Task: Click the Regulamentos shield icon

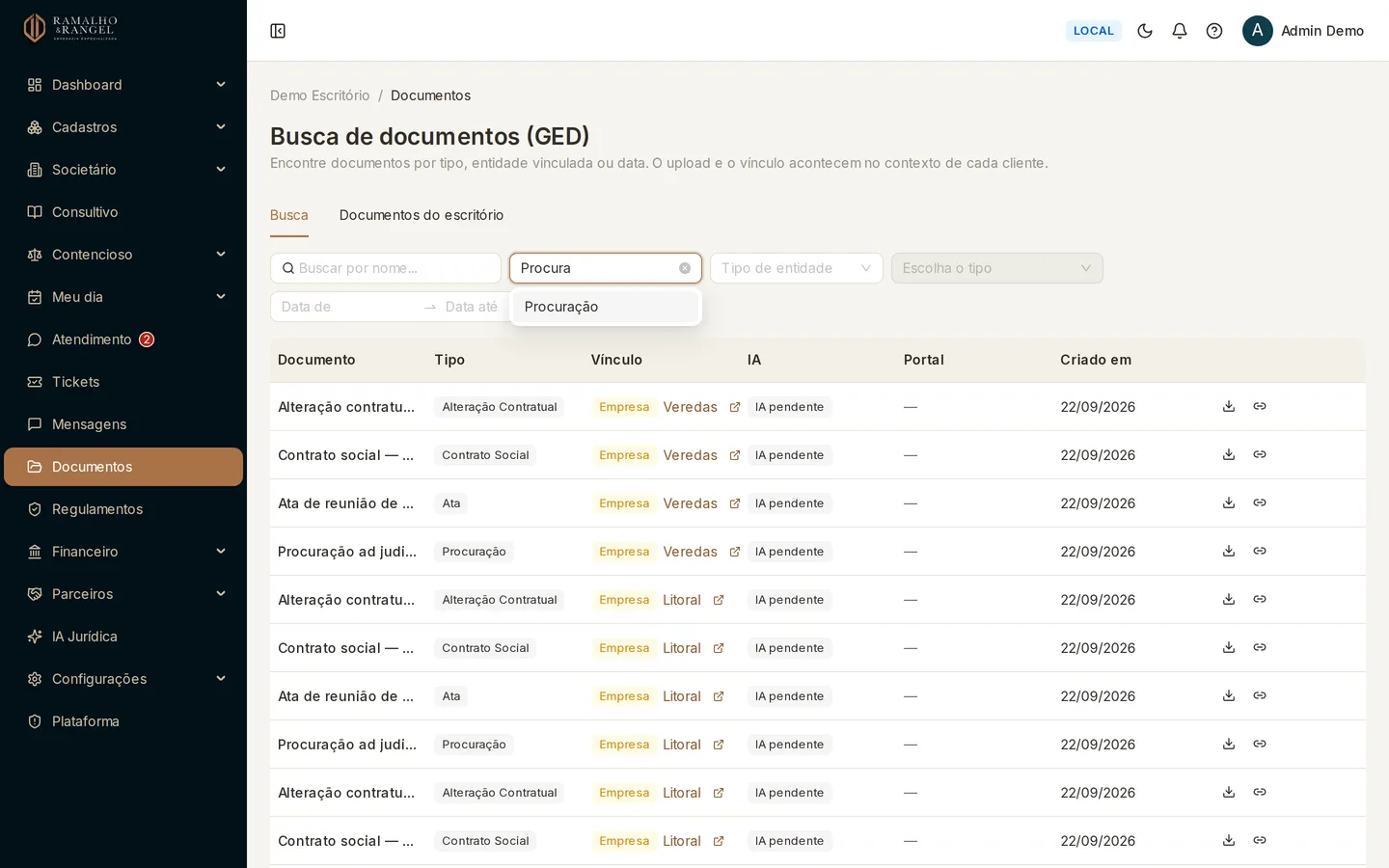Action: [35, 509]
